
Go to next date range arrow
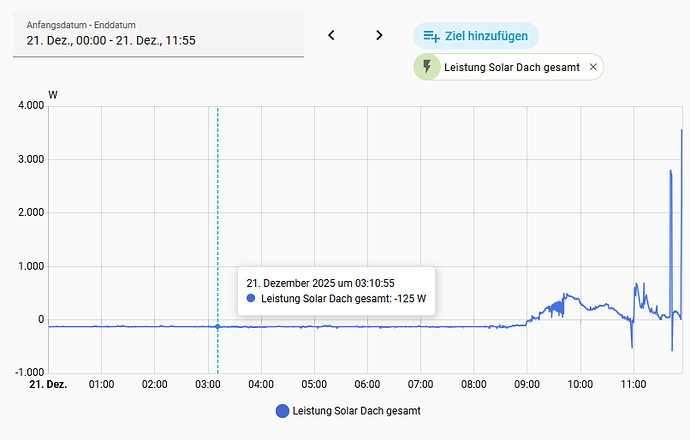[379, 35]
